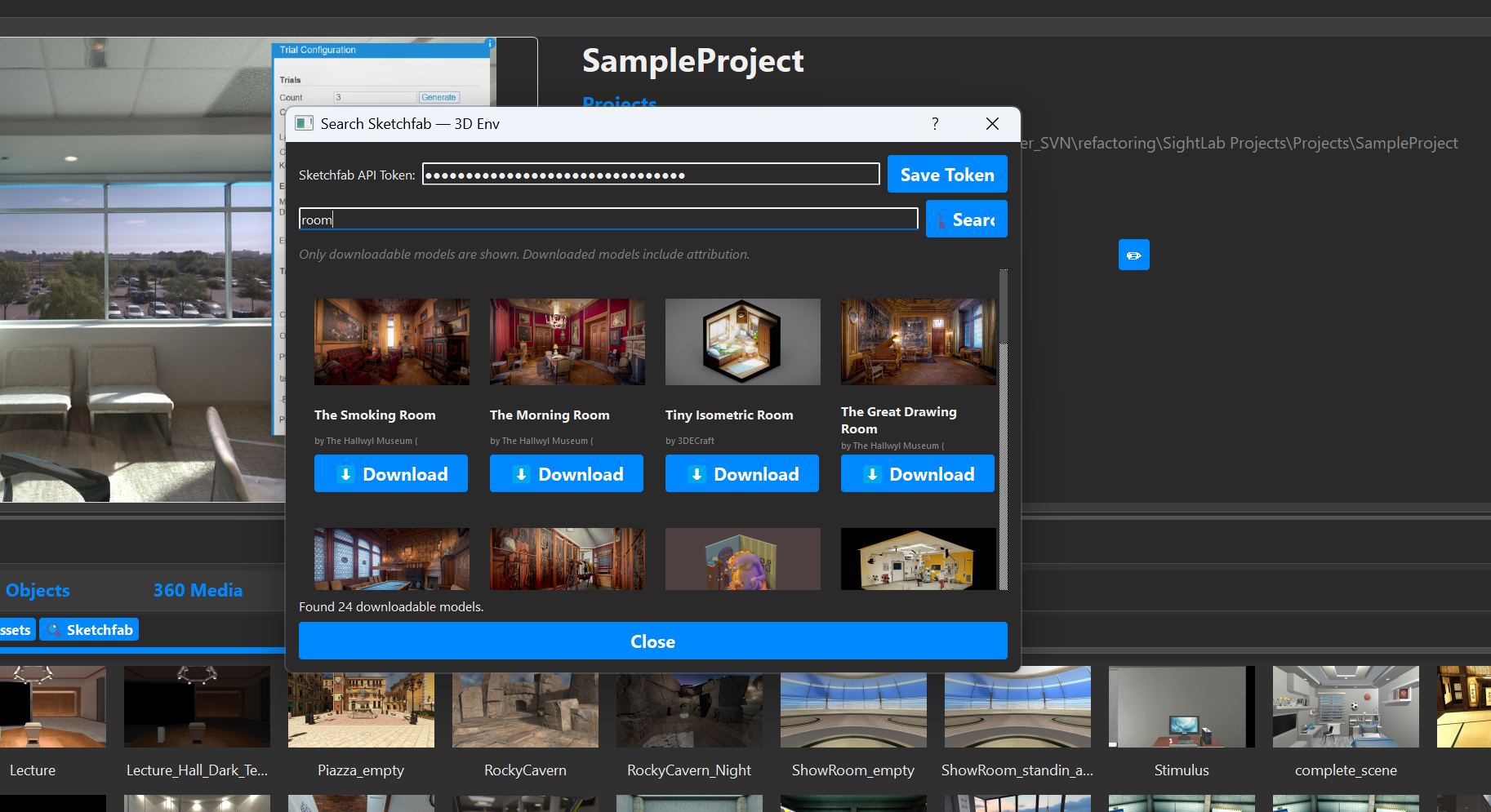Switch to the 360 Media tab
Screen dimensions: 1491x812
[198, 590]
